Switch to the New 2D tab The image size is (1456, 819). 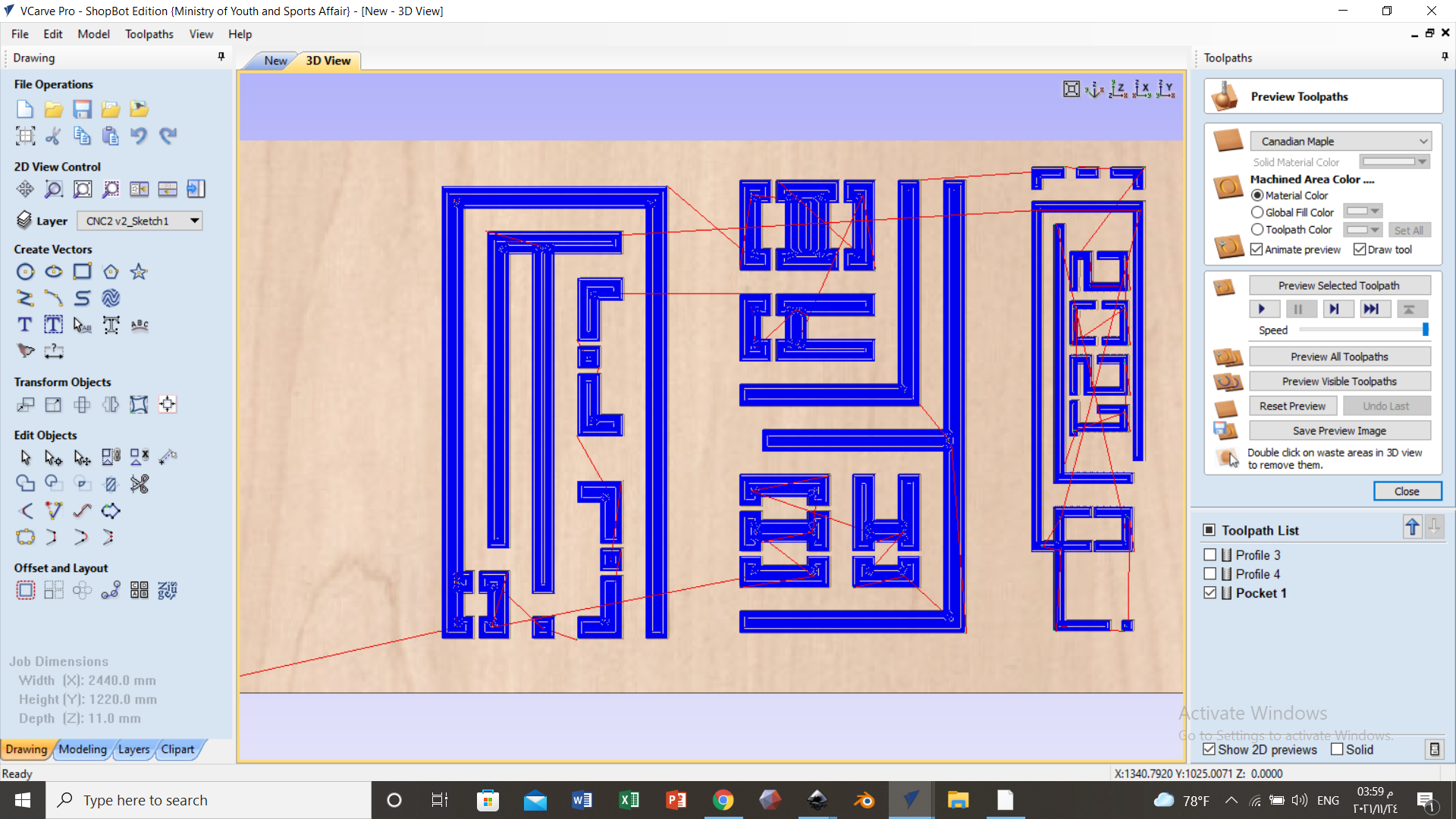275,61
